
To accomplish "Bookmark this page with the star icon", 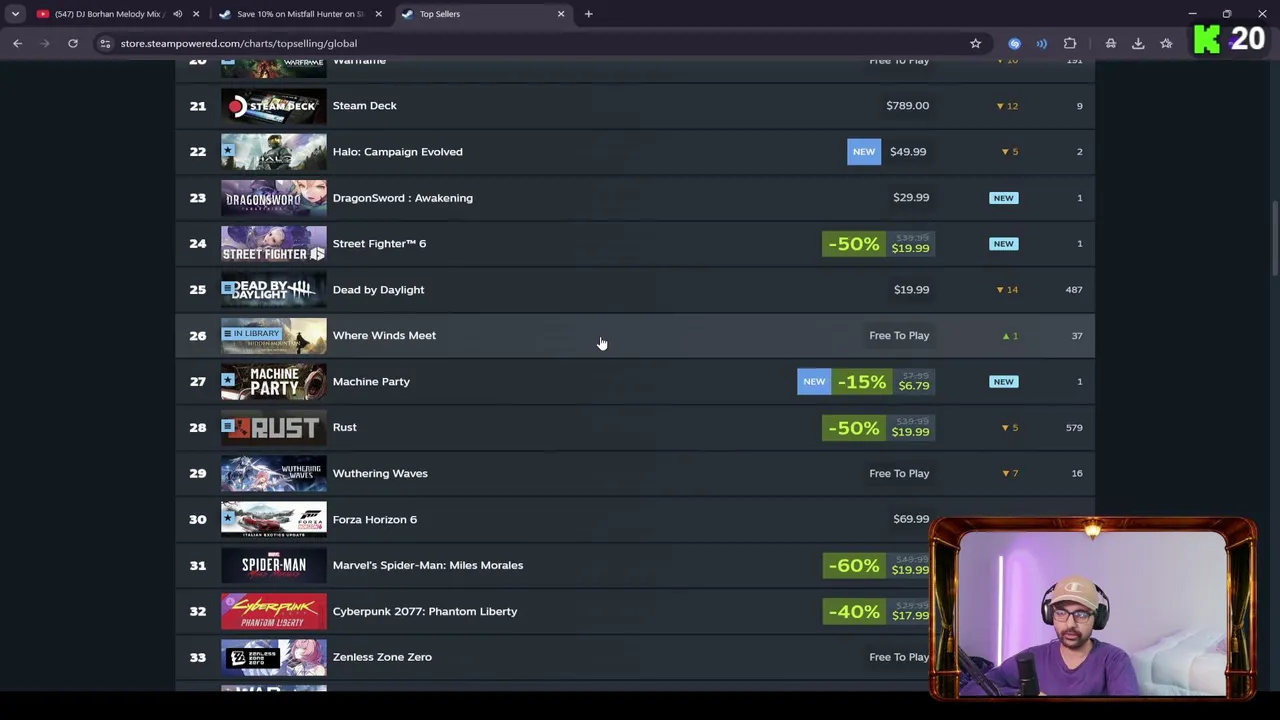I will (975, 43).
